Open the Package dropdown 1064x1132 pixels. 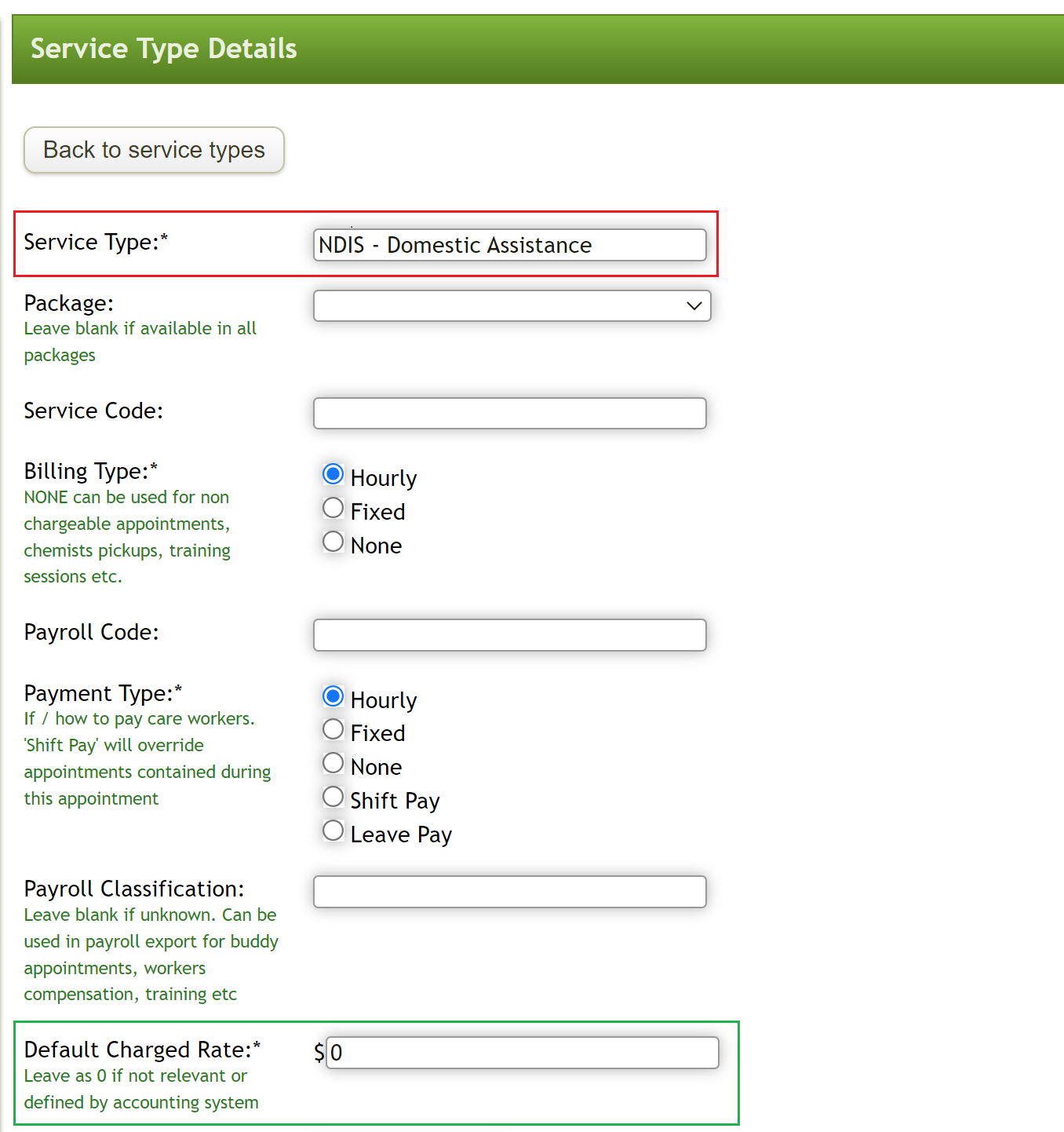(x=512, y=305)
